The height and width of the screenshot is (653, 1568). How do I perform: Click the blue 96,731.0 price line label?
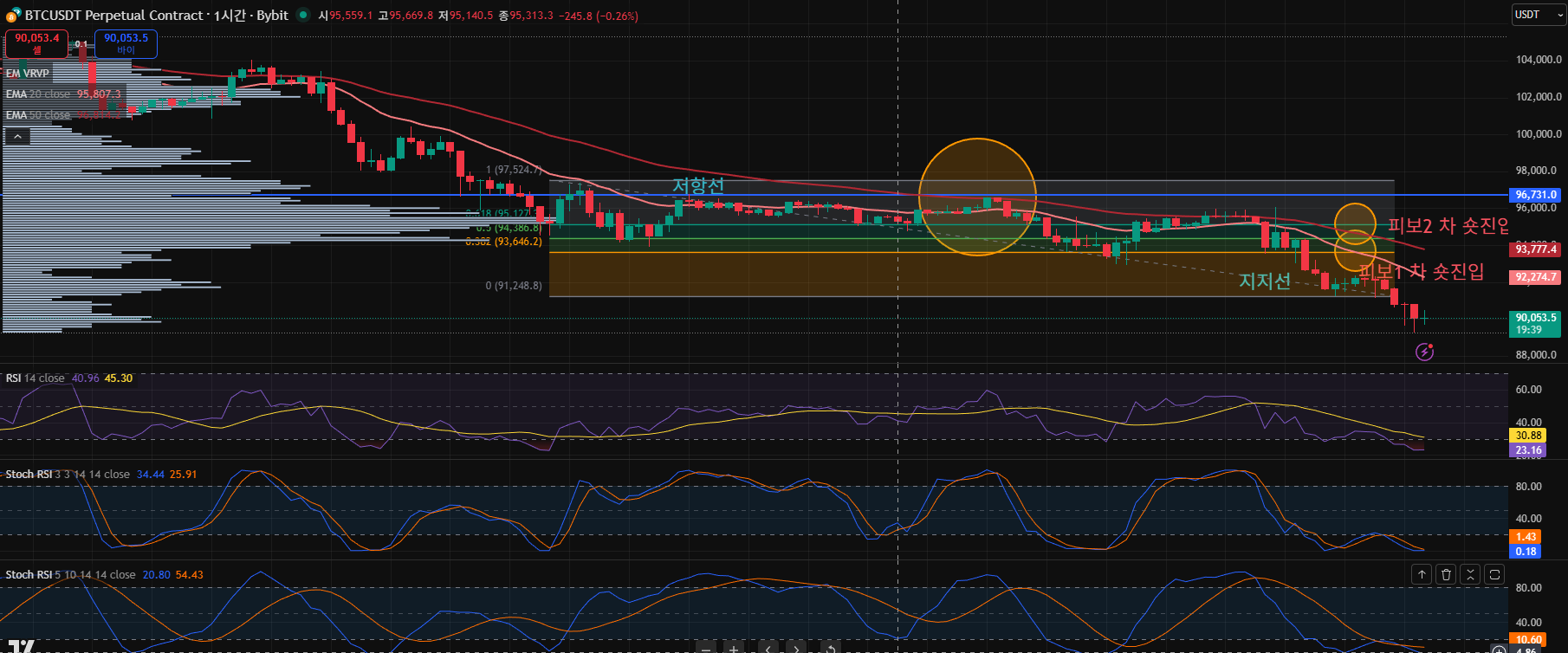1536,195
